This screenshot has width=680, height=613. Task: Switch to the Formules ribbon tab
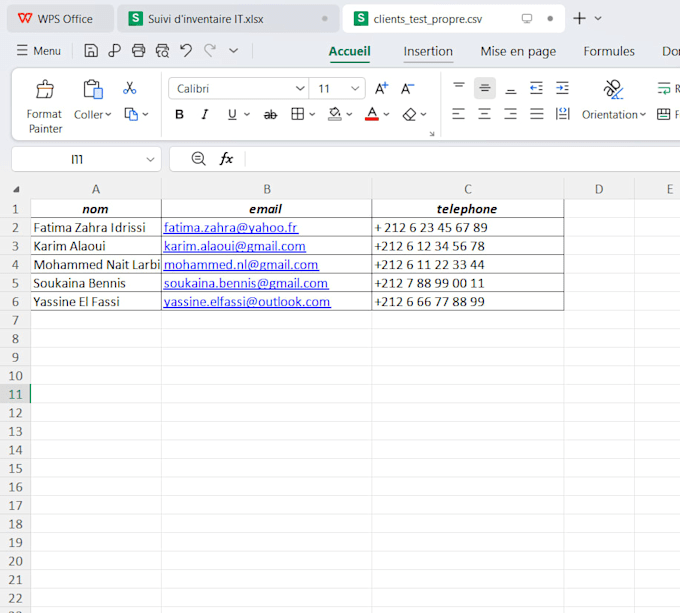coord(609,51)
